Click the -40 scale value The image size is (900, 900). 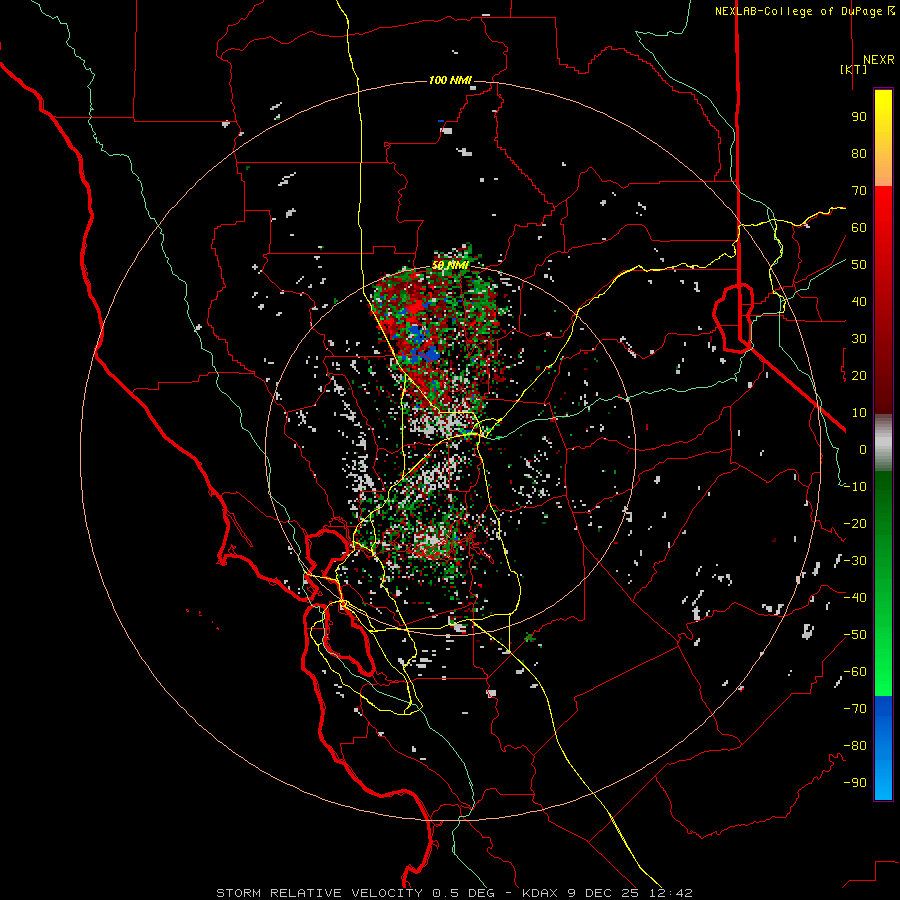[855, 598]
